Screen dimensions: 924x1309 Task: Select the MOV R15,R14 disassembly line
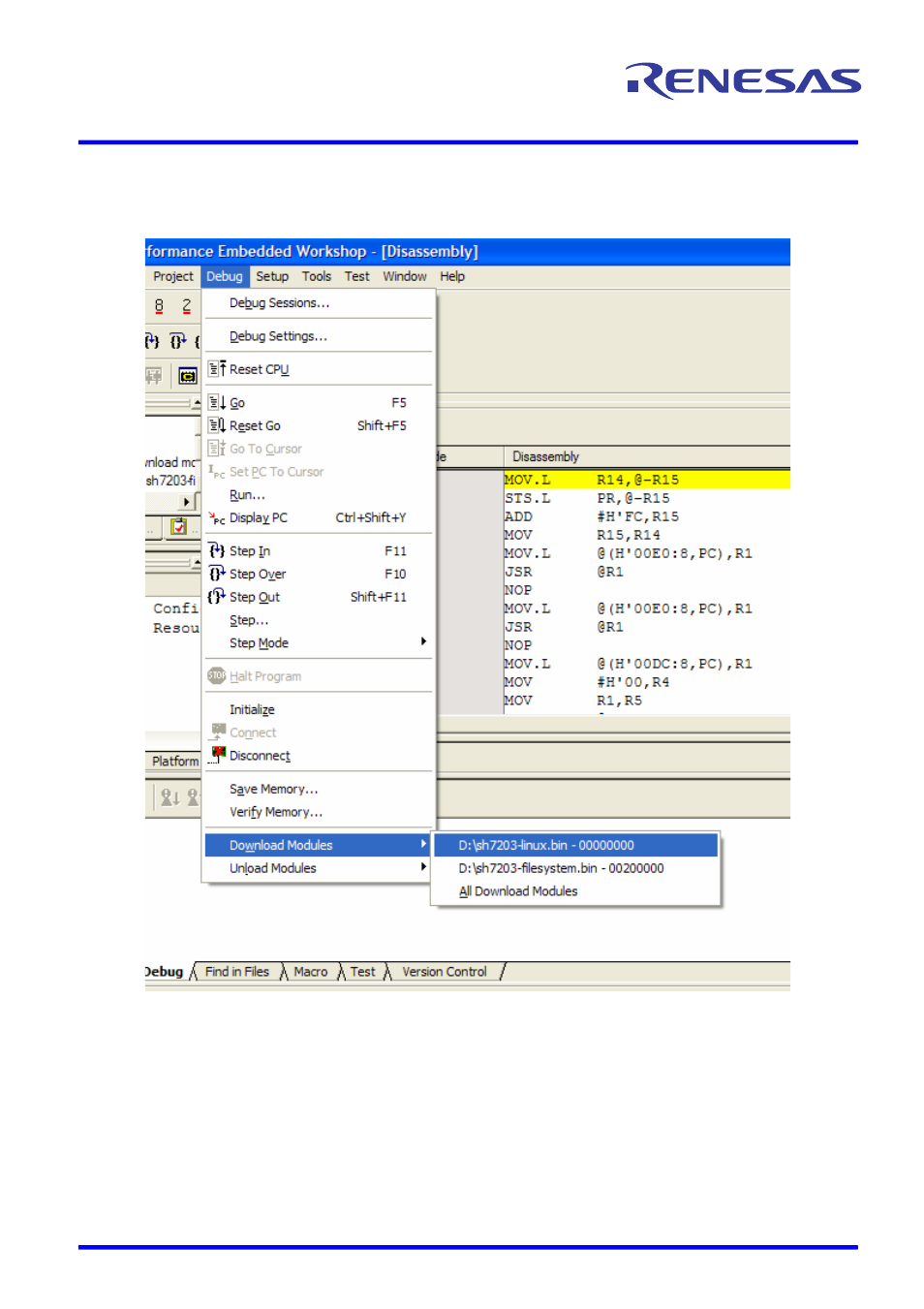(647, 535)
